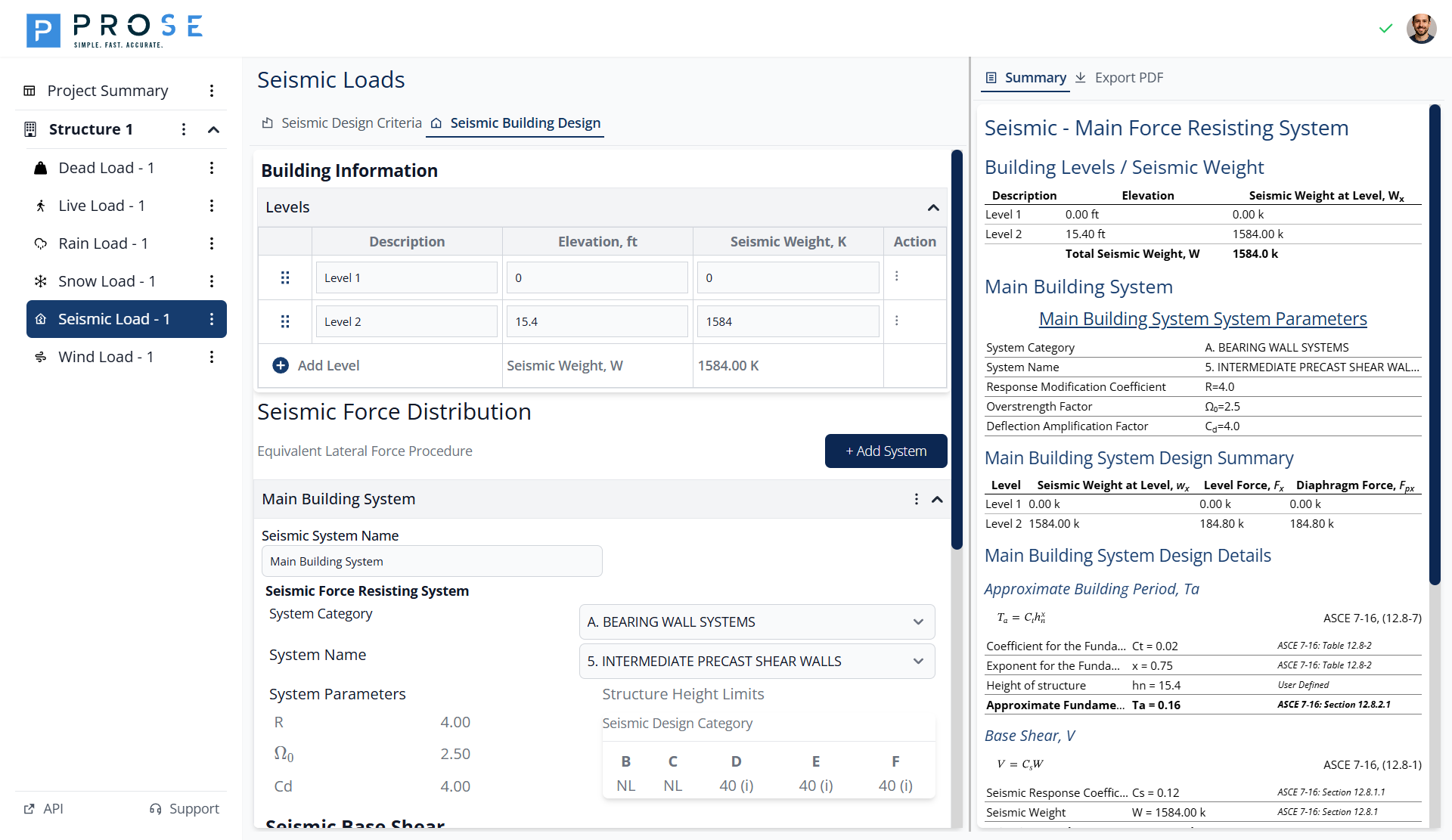Open Structure 1 kebab menu
Image resolution: width=1452 pixels, height=840 pixels.
pos(184,129)
